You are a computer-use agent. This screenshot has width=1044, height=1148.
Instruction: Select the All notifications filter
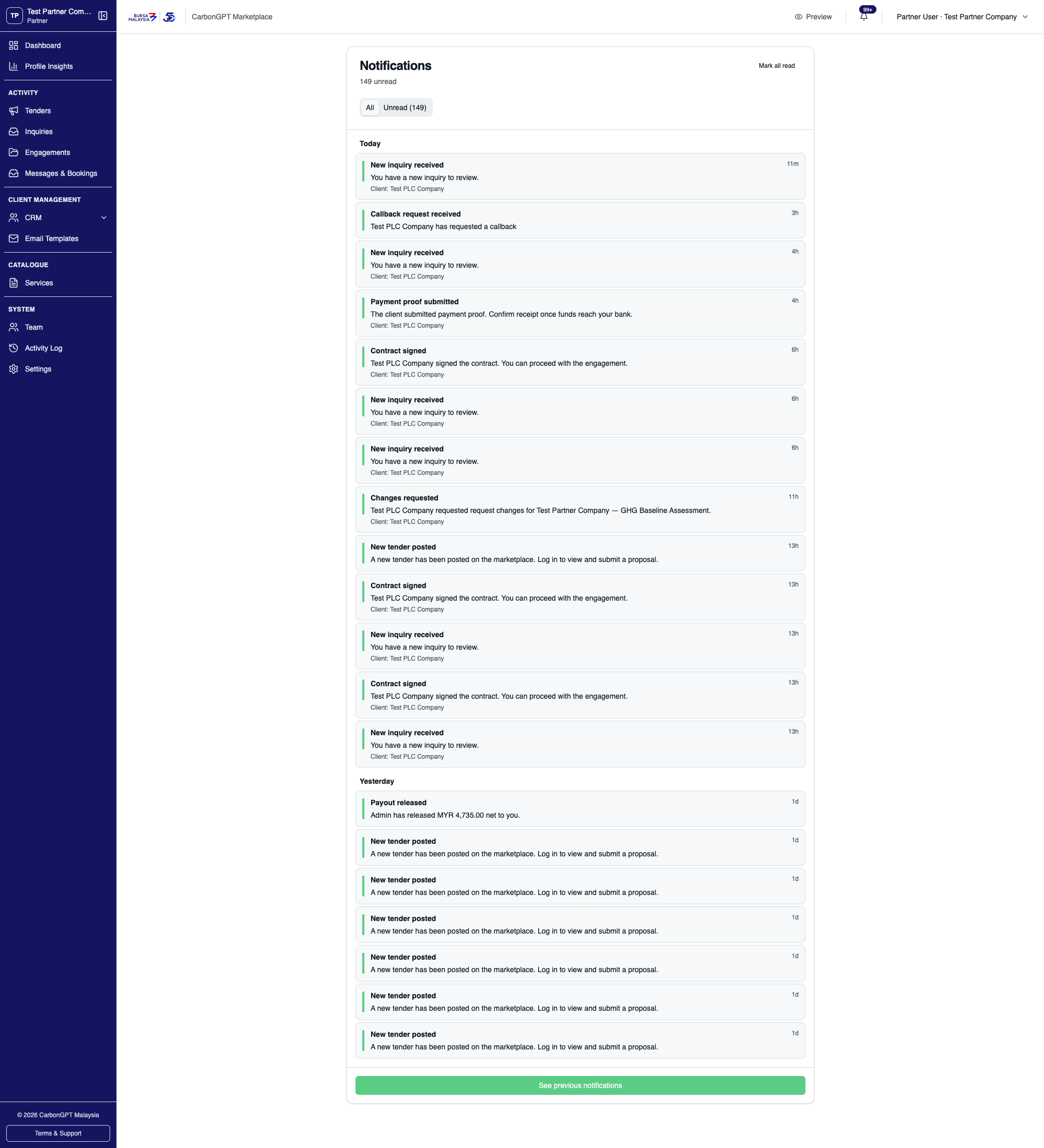tap(370, 107)
